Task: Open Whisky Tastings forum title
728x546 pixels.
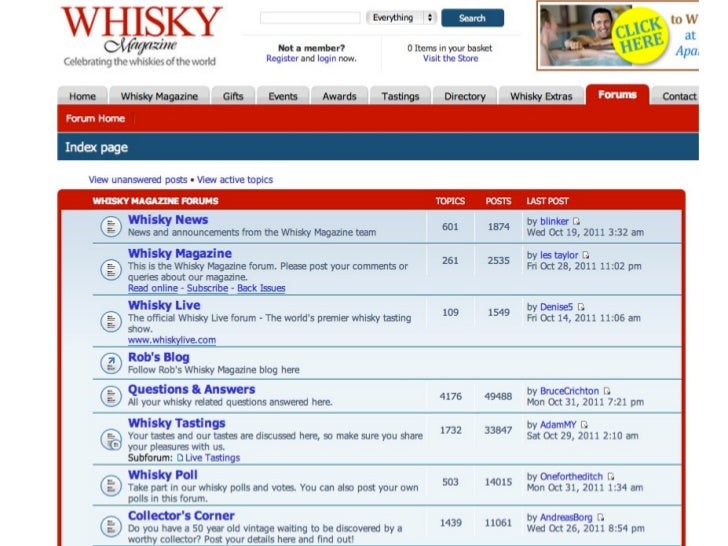Action: [x=177, y=423]
